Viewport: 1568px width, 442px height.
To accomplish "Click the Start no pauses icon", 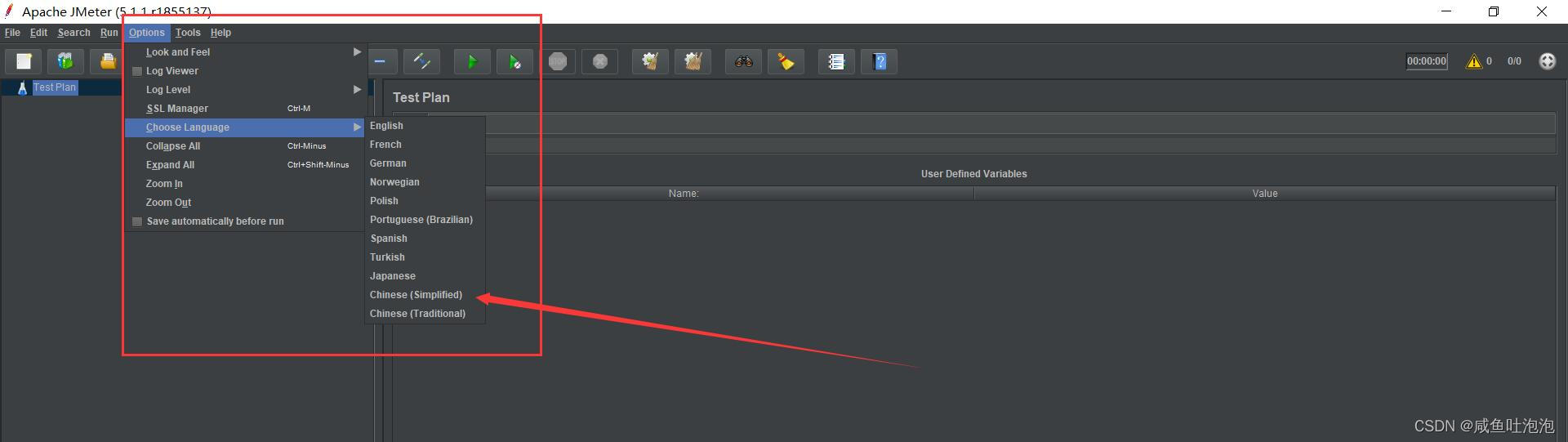I will 514,61.
